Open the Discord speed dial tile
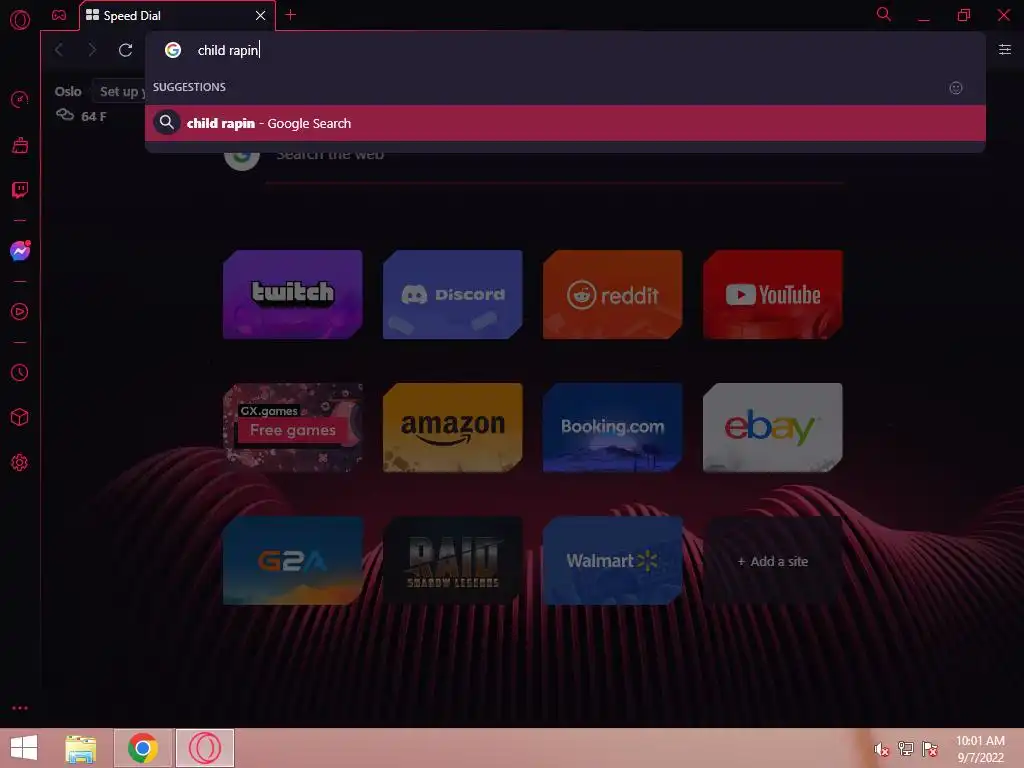Screen dimensions: 1024x768 [453, 295]
